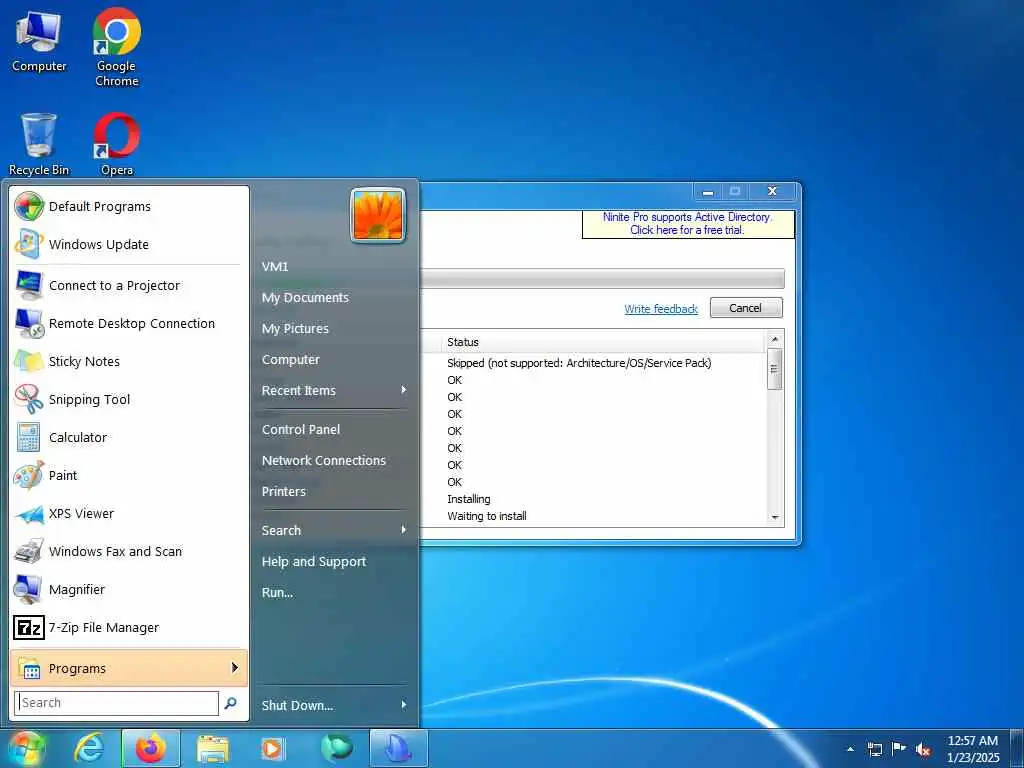Click the Status column header
This screenshot has height=768, width=1024.
click(x=603, y=342)
